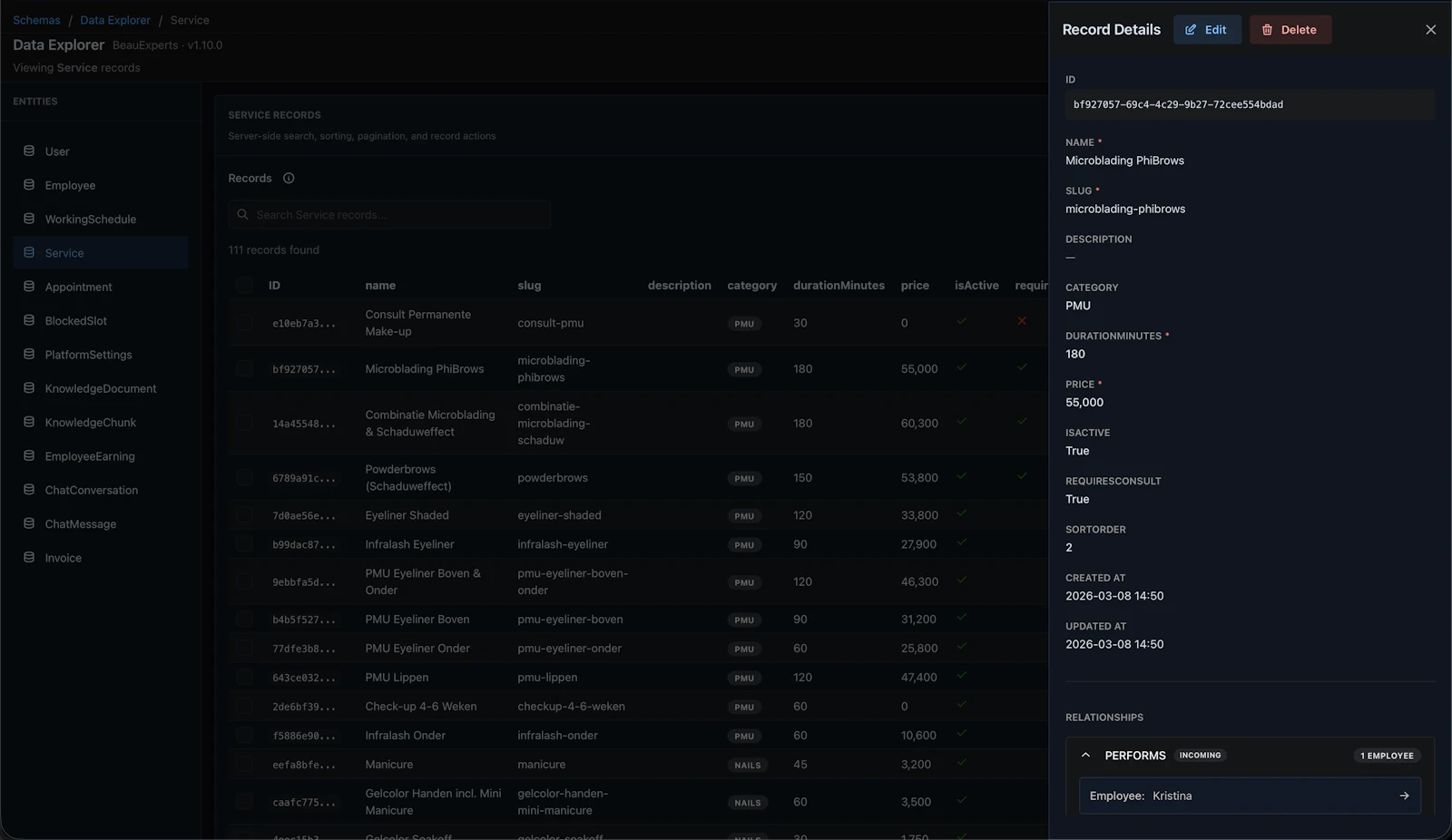Check the row checkbox for Infralash Eyeliner
The height and width of the screenshot is (840, 1452).
coord(244,543)
